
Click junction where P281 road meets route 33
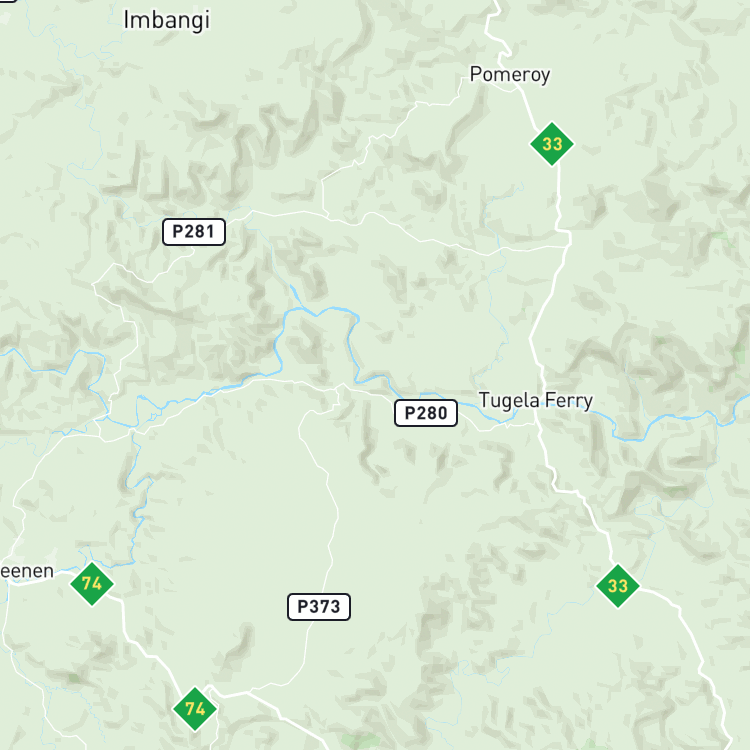[567, 246]
